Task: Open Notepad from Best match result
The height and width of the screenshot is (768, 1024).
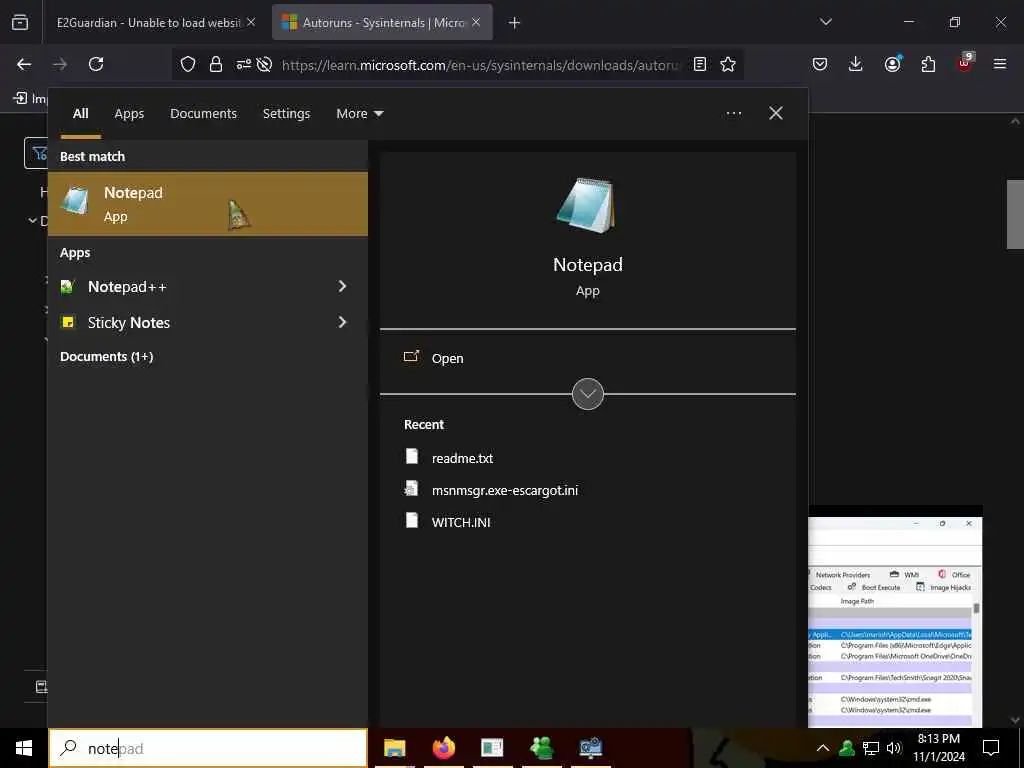Action: 208,204
